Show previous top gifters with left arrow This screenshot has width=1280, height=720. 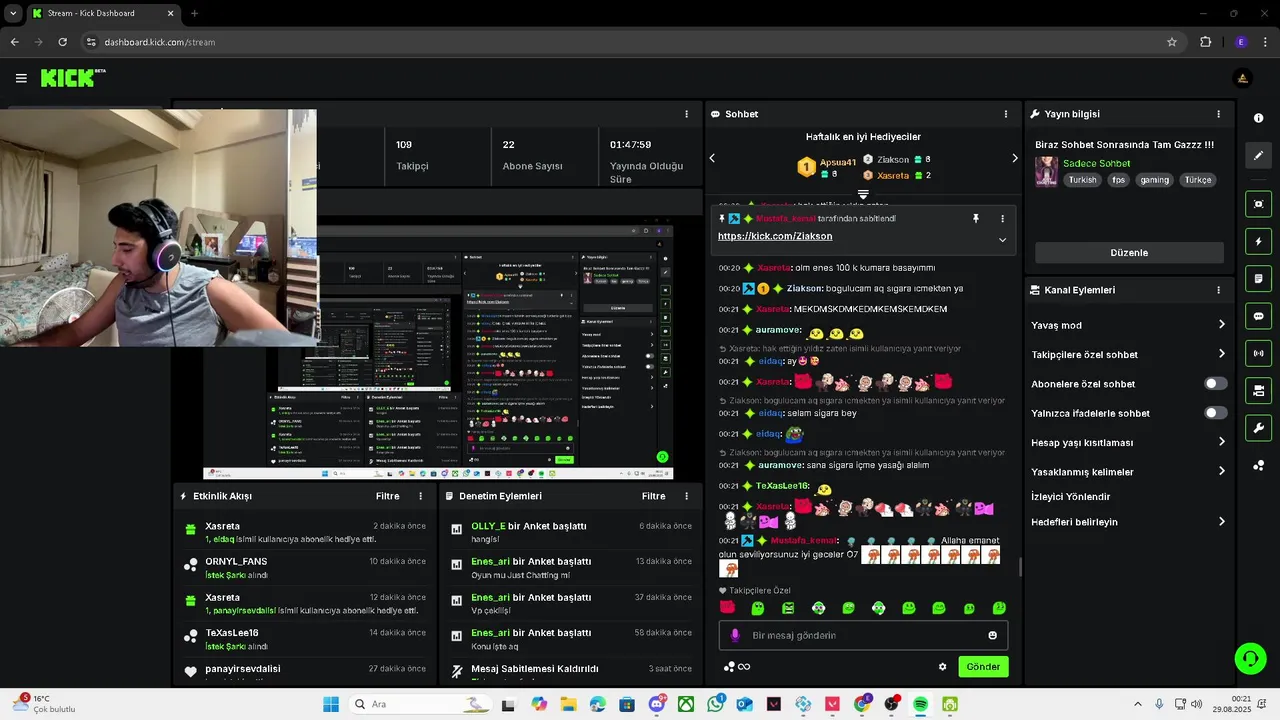coord(712,158)
